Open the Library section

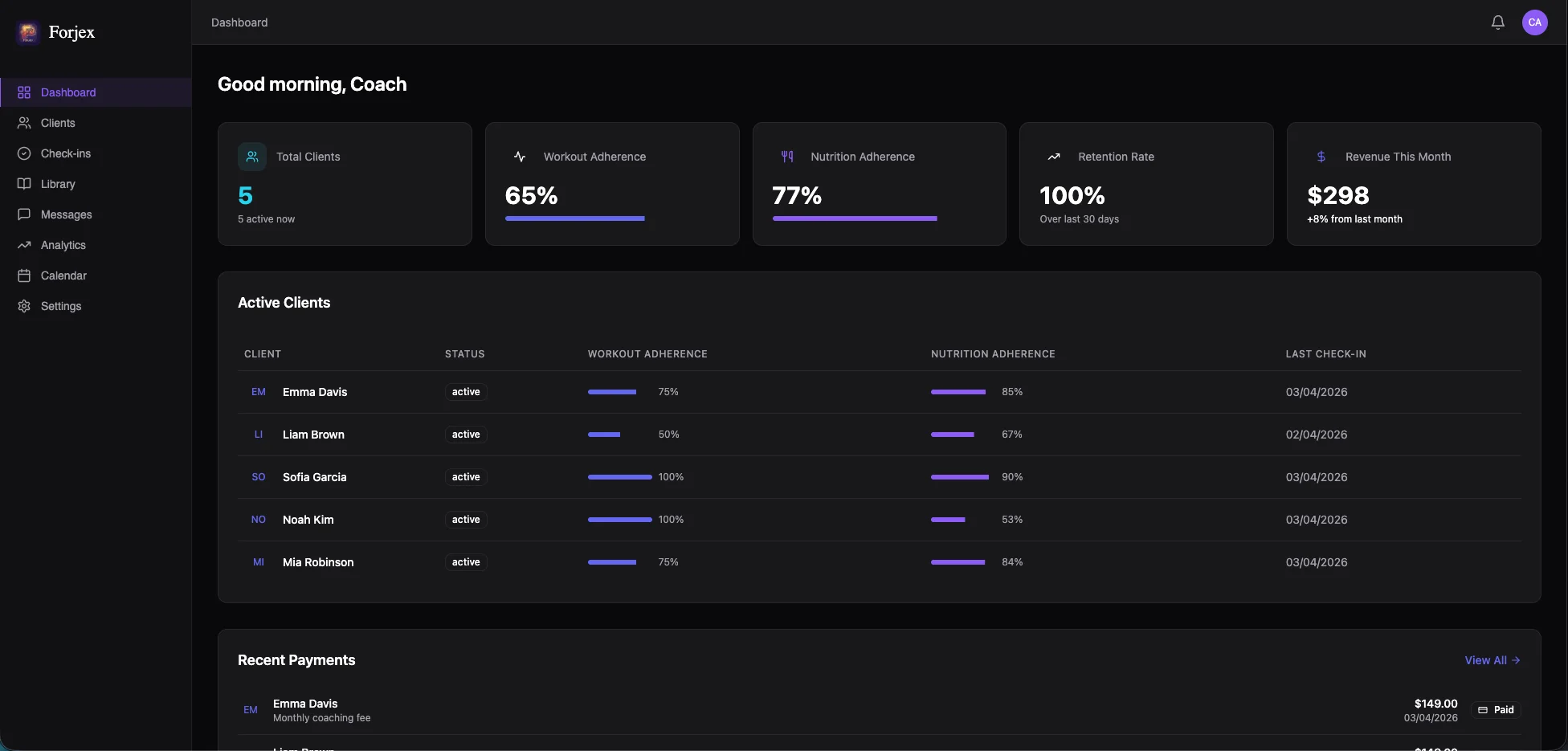(58, 184)
